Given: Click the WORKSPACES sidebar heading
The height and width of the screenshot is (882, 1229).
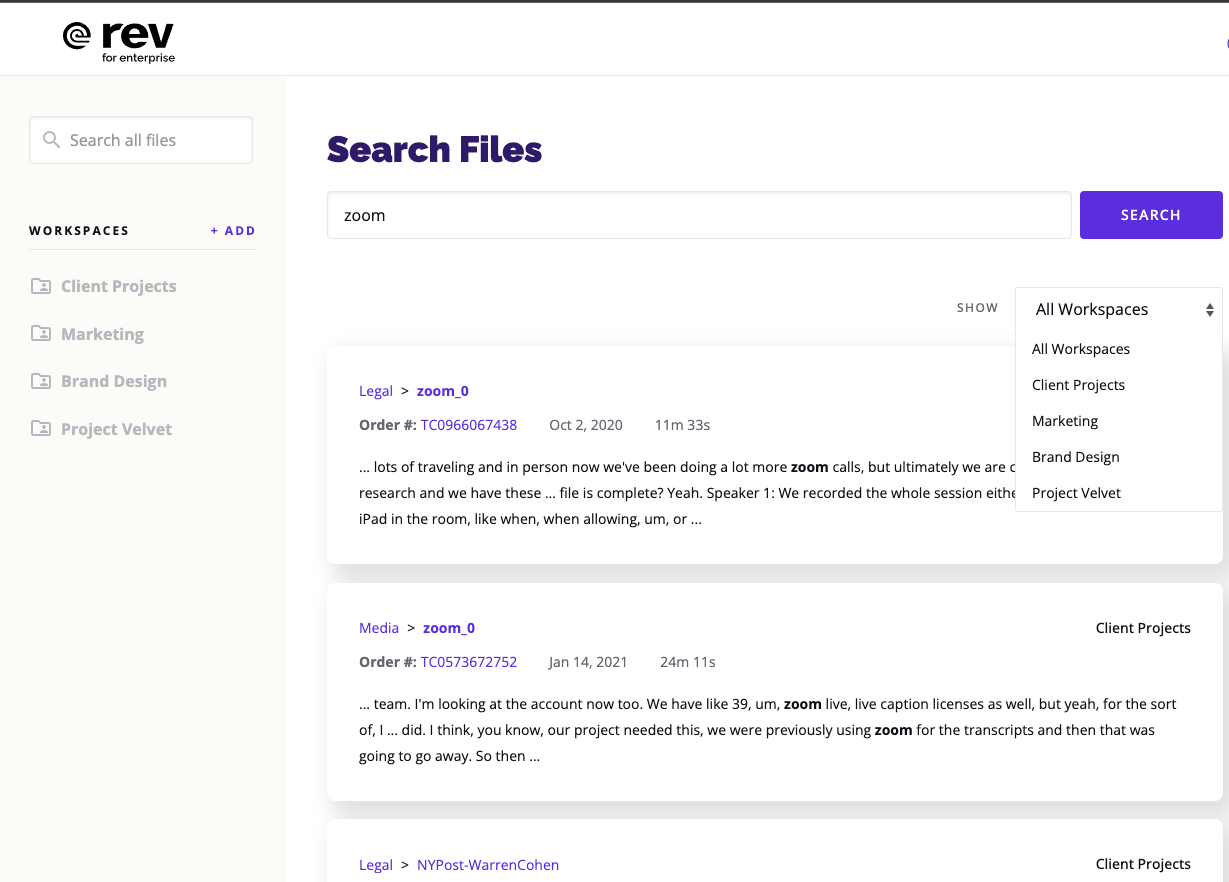Looking at the screenshot, I should [x=79, y=231].
